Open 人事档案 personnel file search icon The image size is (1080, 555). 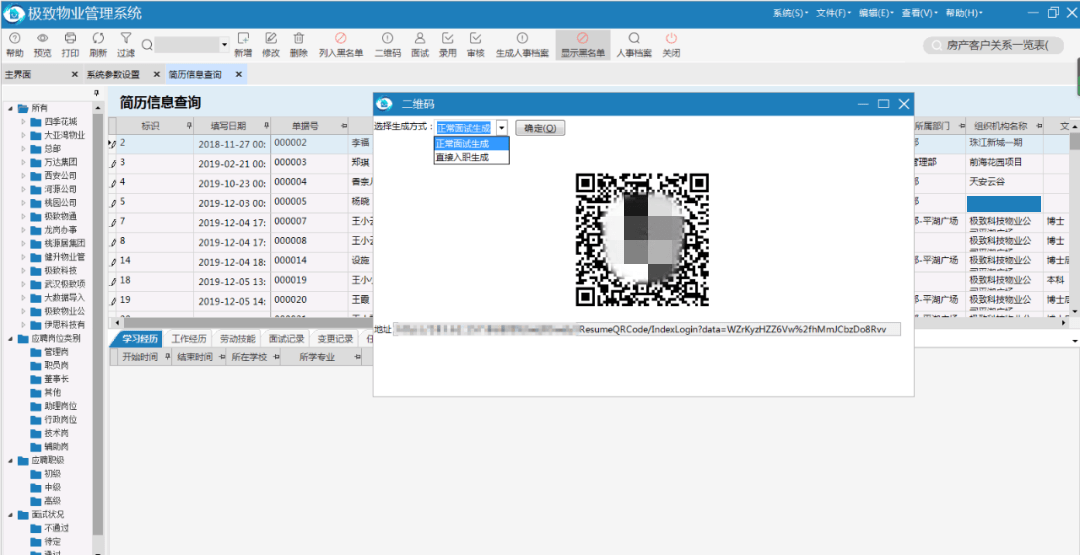(634, 39)
